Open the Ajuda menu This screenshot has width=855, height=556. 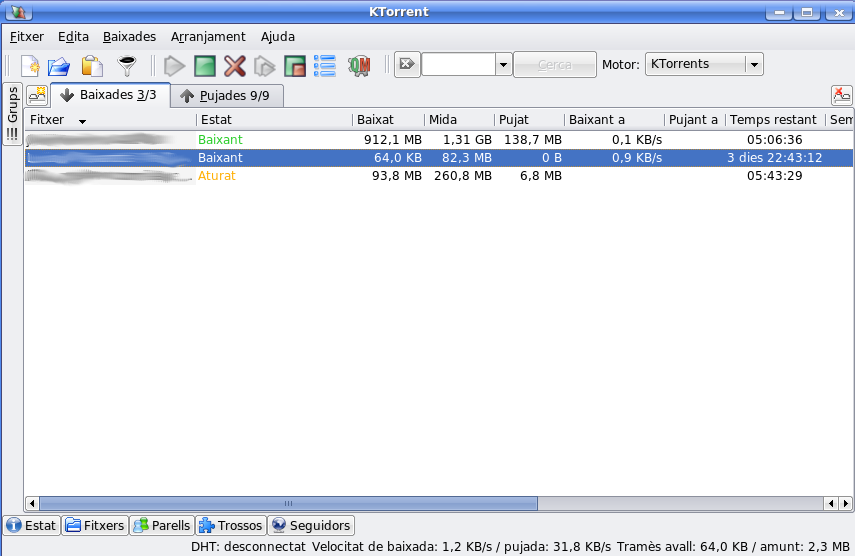[x=278, y=37]
